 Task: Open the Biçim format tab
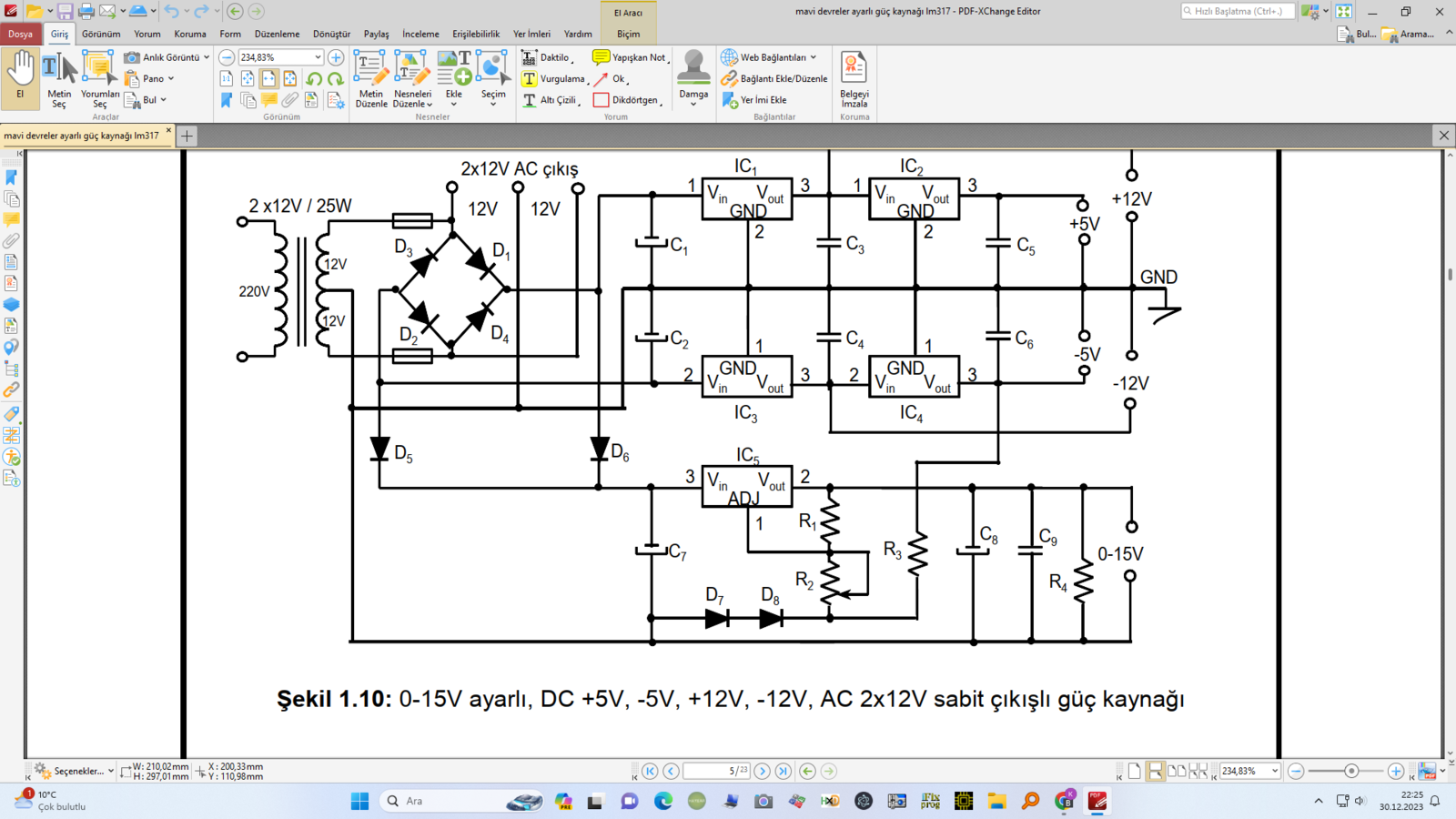(628, 34)
